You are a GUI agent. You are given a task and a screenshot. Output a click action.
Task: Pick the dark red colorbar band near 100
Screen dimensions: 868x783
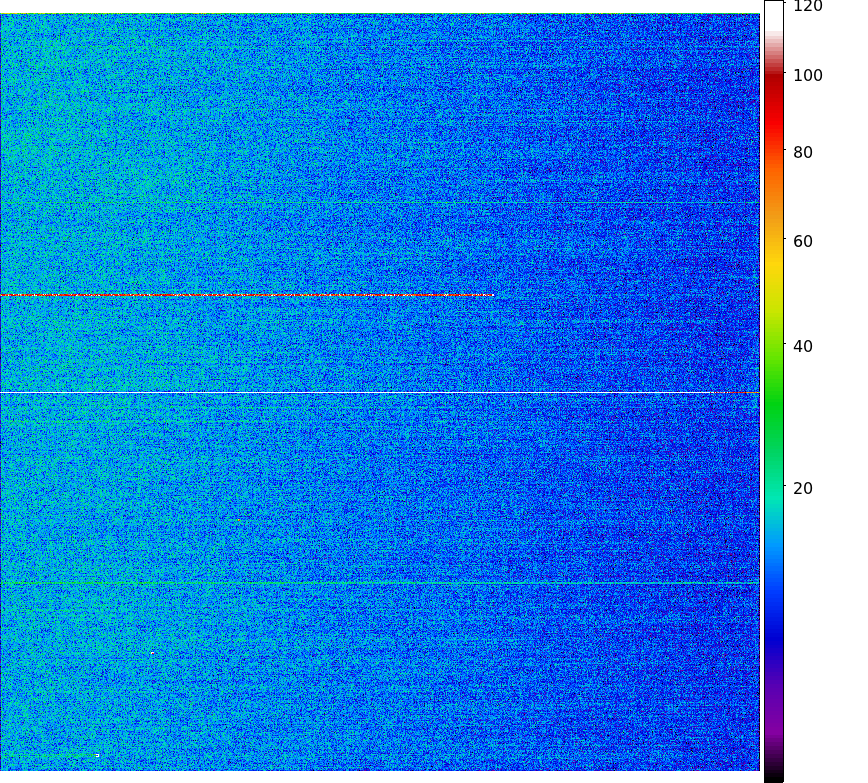[x=773, y=78]
